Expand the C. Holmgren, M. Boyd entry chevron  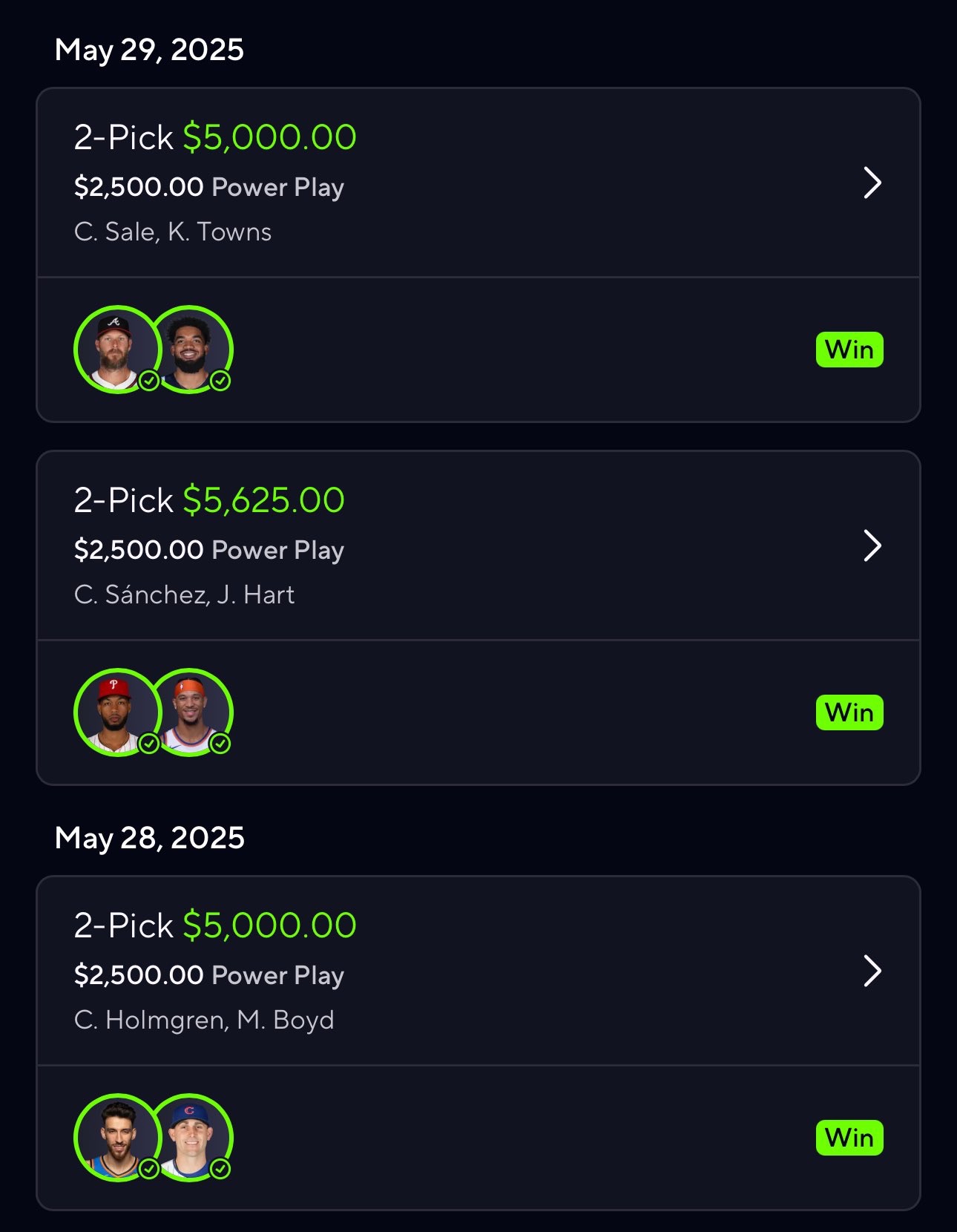872,971
